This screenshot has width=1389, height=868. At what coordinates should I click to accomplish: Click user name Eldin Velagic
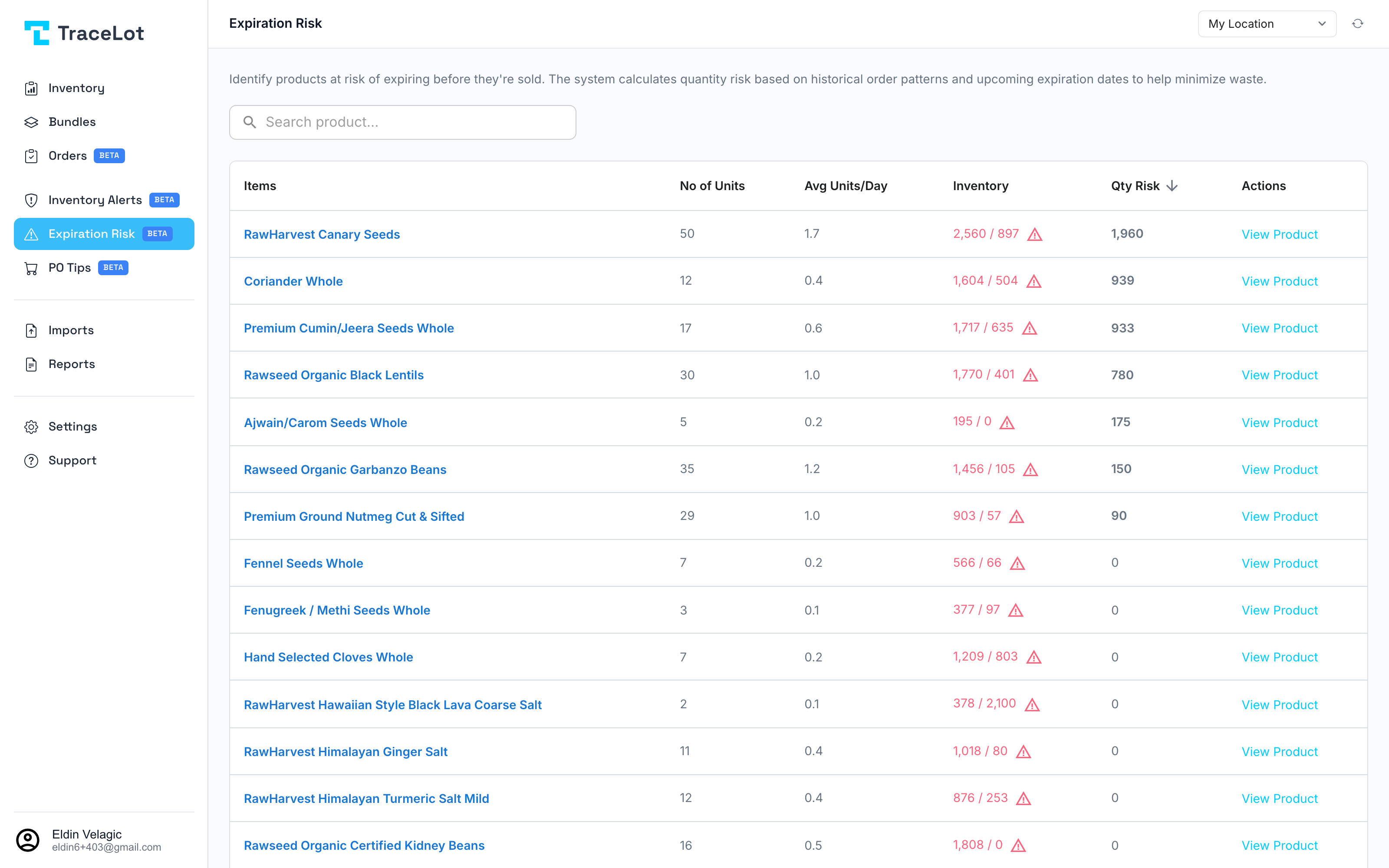[x=87, y=835]
